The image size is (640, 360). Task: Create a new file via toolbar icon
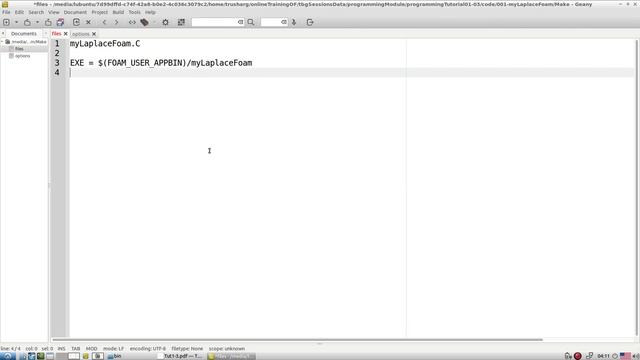[7, 22]
